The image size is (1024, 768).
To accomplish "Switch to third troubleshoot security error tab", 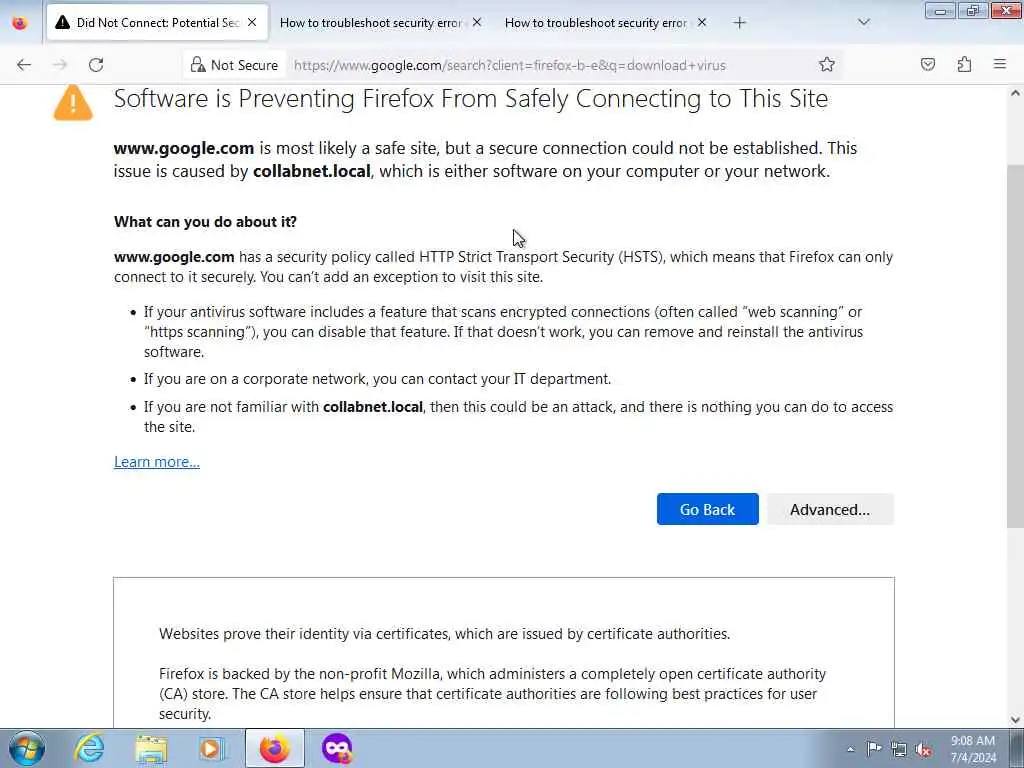I will coord(595,23).
